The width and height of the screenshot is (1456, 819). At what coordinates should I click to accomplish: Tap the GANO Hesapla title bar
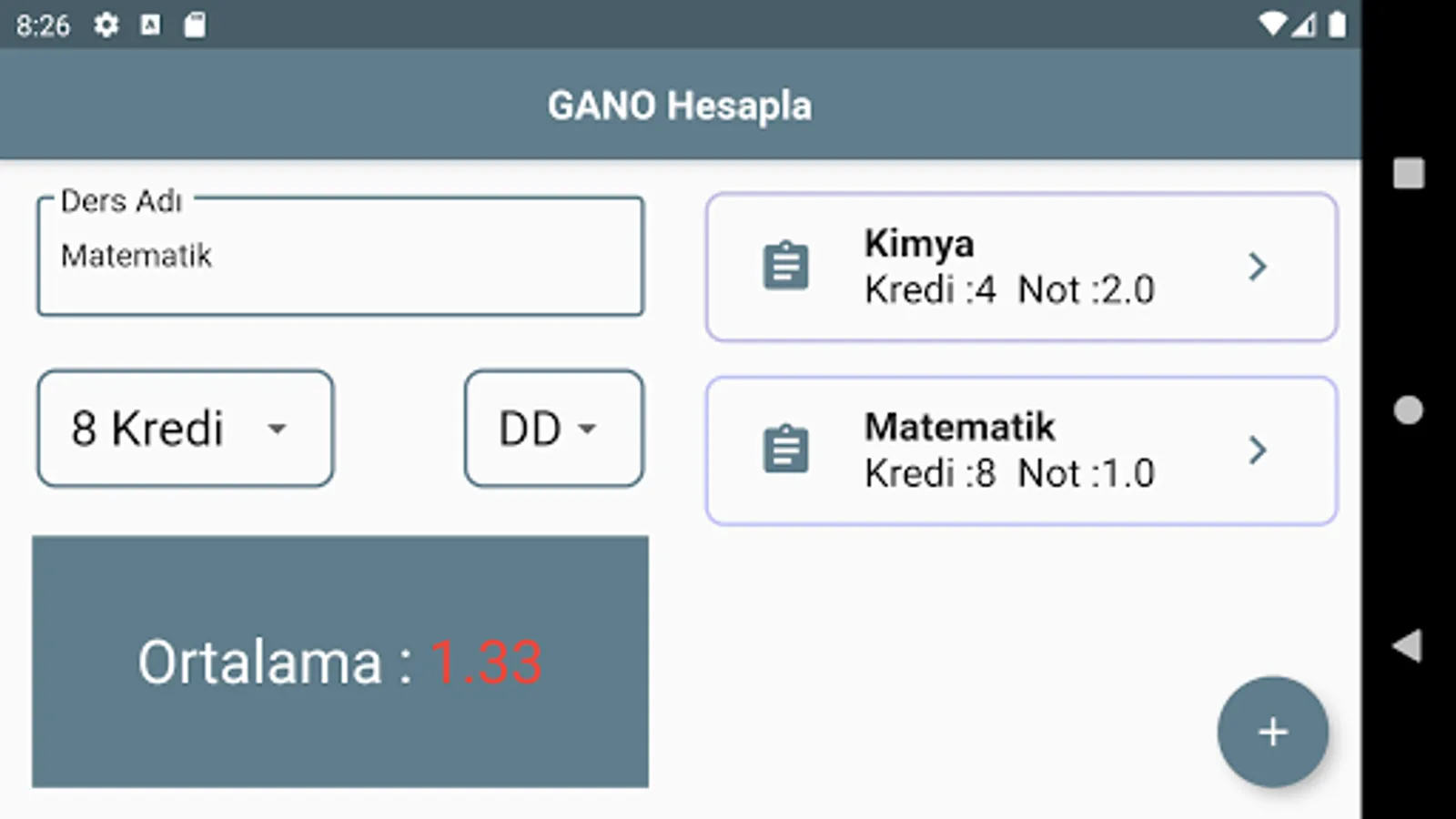679,105
